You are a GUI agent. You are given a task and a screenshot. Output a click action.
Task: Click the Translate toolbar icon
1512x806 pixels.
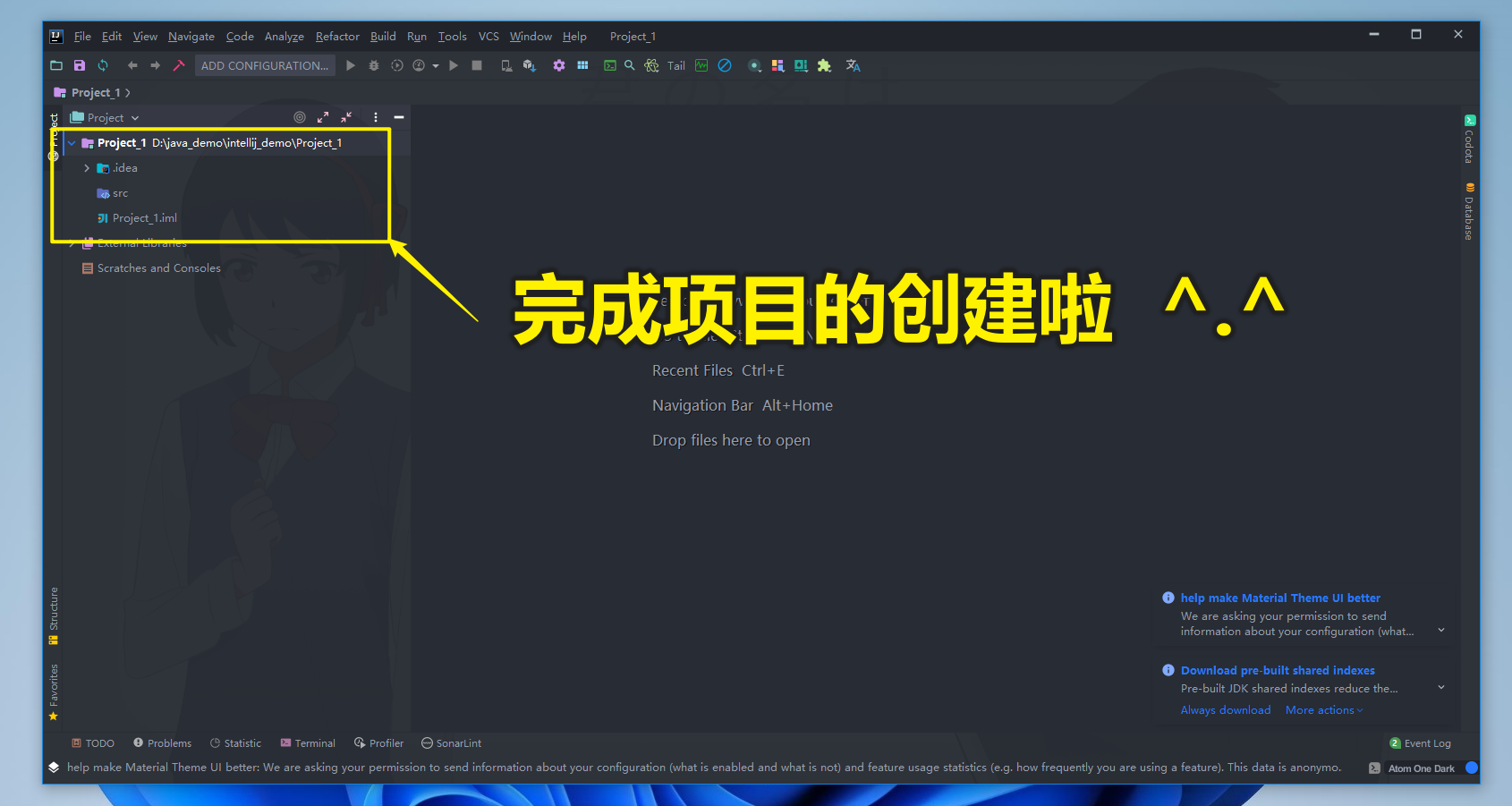tap(854, 65)
